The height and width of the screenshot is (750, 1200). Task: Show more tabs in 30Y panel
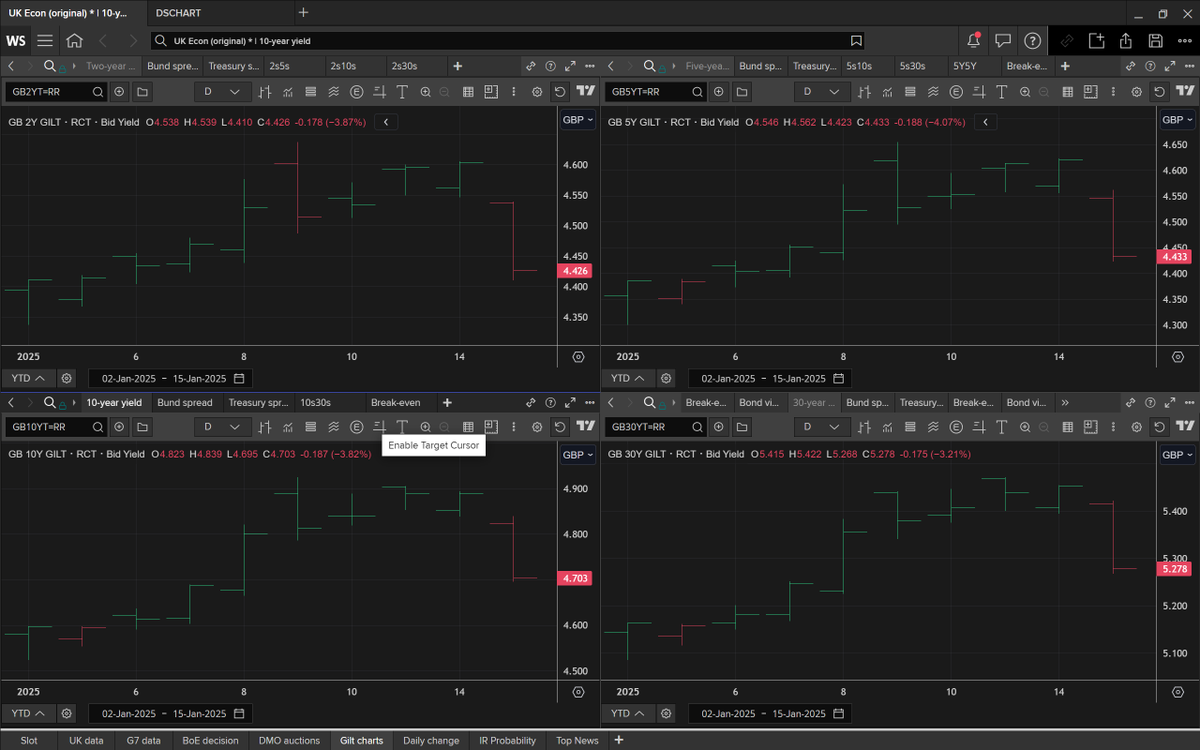click(x=1065, y=403)
